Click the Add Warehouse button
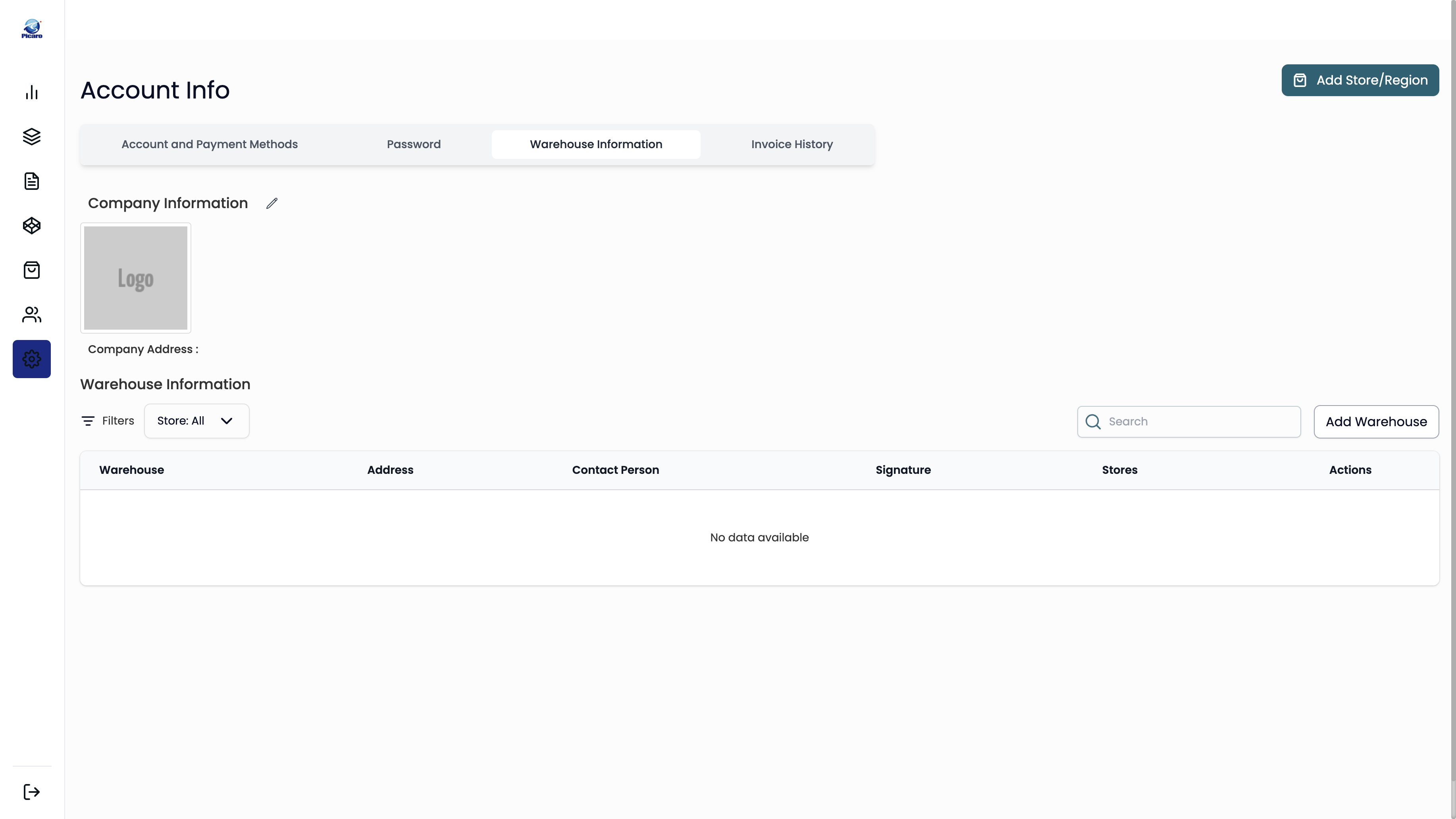1456x819 pixels. tap(1376, 421)
